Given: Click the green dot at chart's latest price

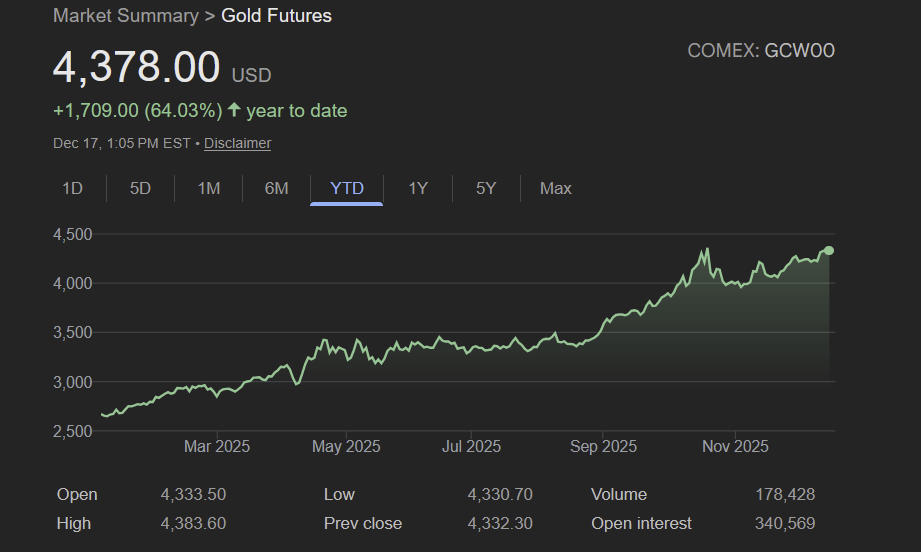Looking at the screenshot, I should (829, 250).
